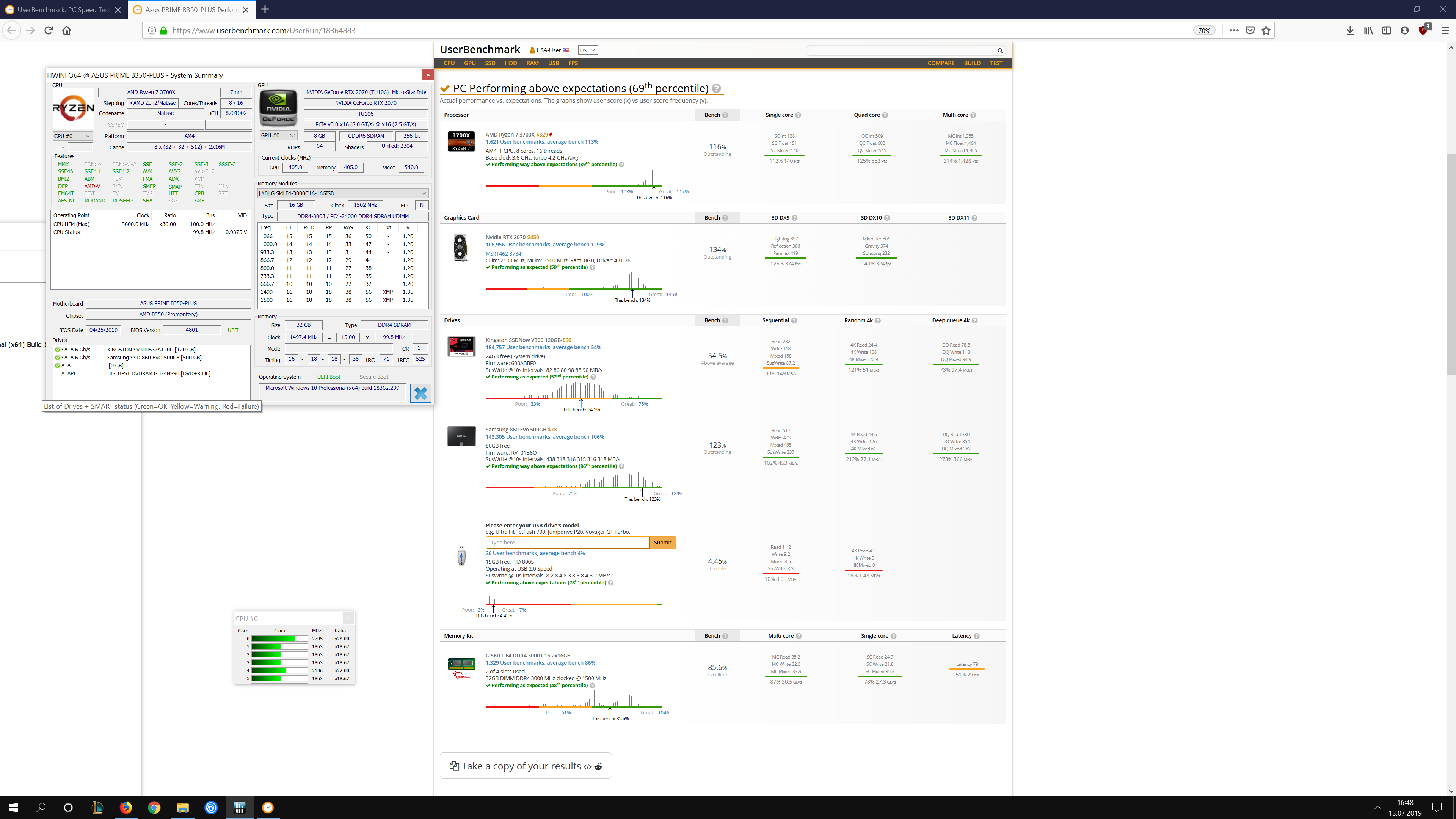This screenshot has height=819, width=1456.
Task: Open the AMD Ryzen 7 3700X link
Action: point(510,135)
